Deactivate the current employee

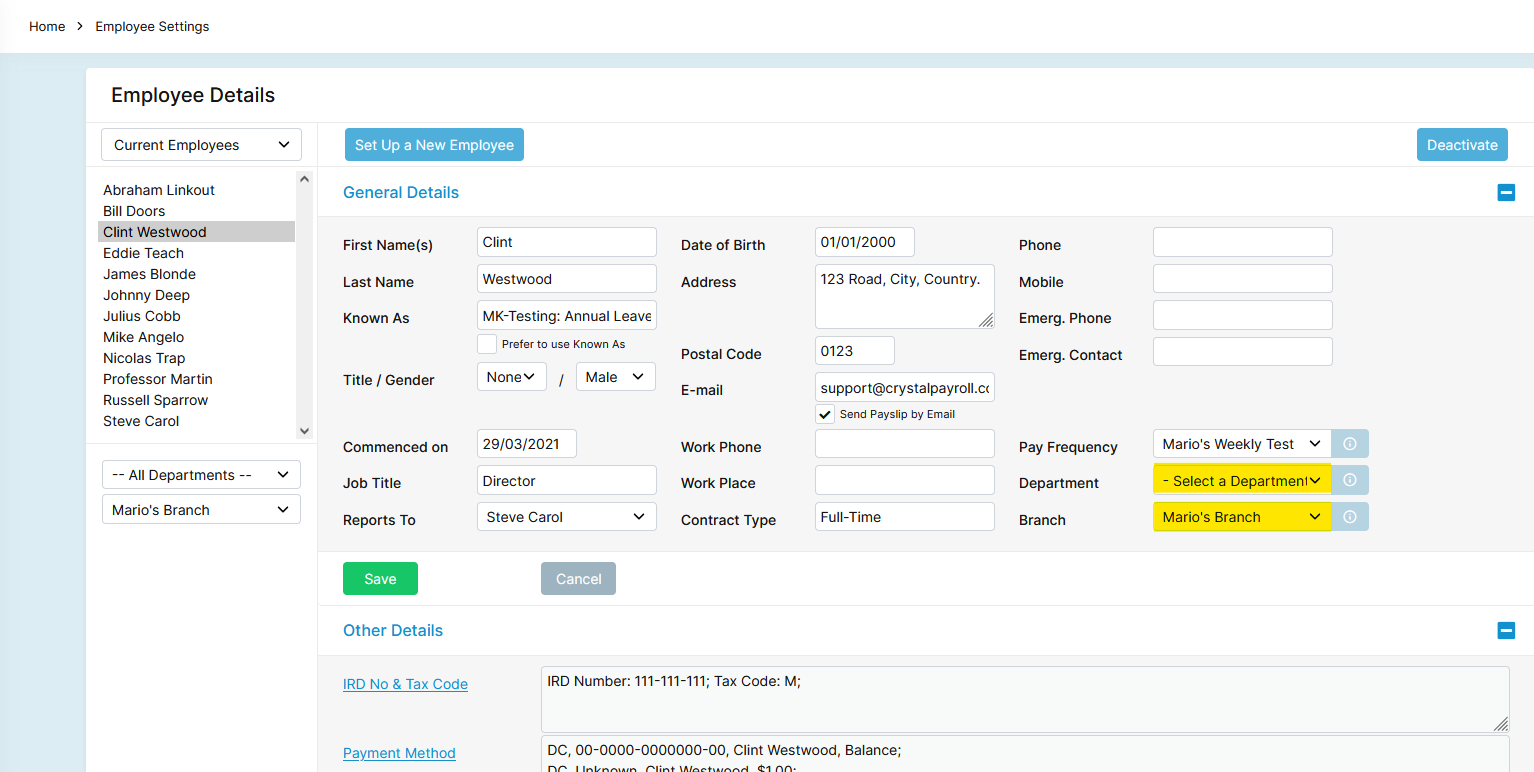[x=1462, y=144]
